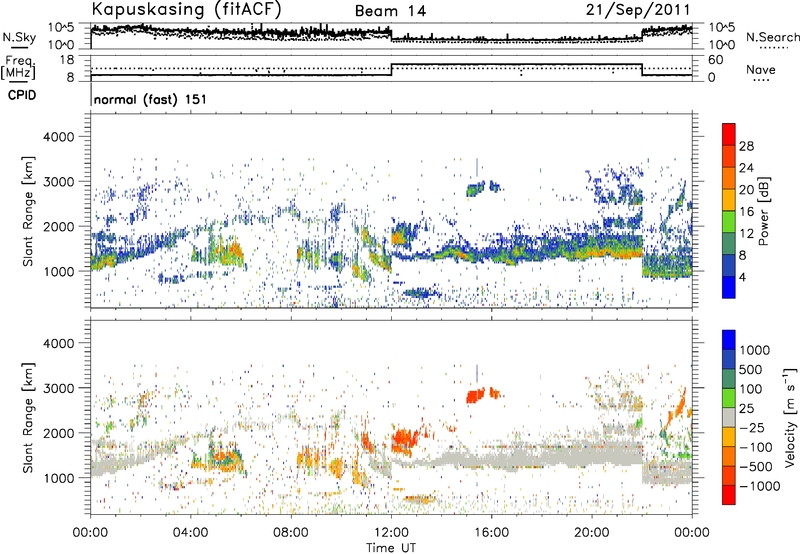The width and height of the screenshot is (800, 554).
Task: Click the 'CPID' label
Action: 22,95
